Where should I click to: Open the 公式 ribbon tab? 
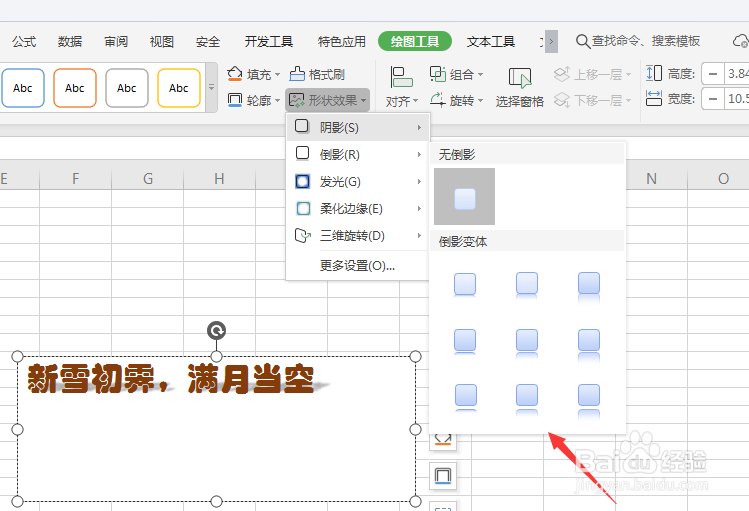[24, 42]
